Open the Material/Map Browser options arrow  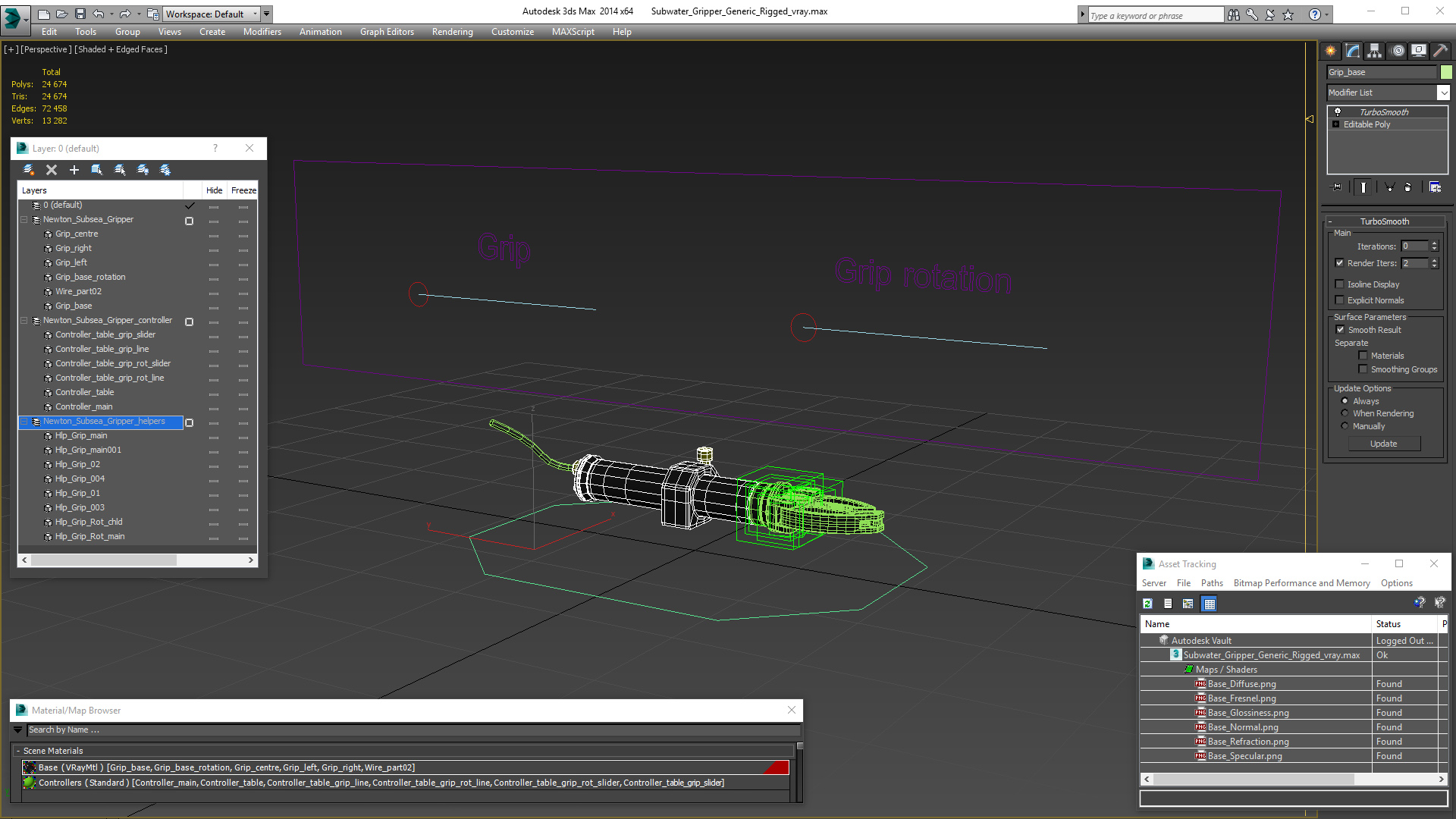pyautogui.click(x=17, y=730)
